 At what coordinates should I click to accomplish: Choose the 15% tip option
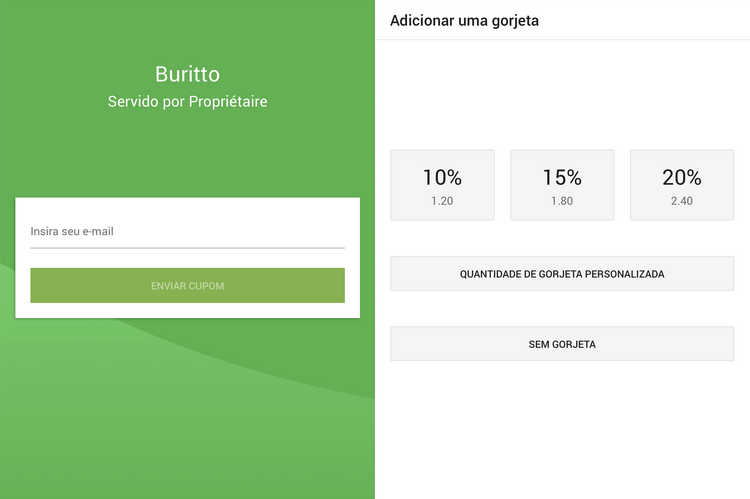[x=562, y=185]
